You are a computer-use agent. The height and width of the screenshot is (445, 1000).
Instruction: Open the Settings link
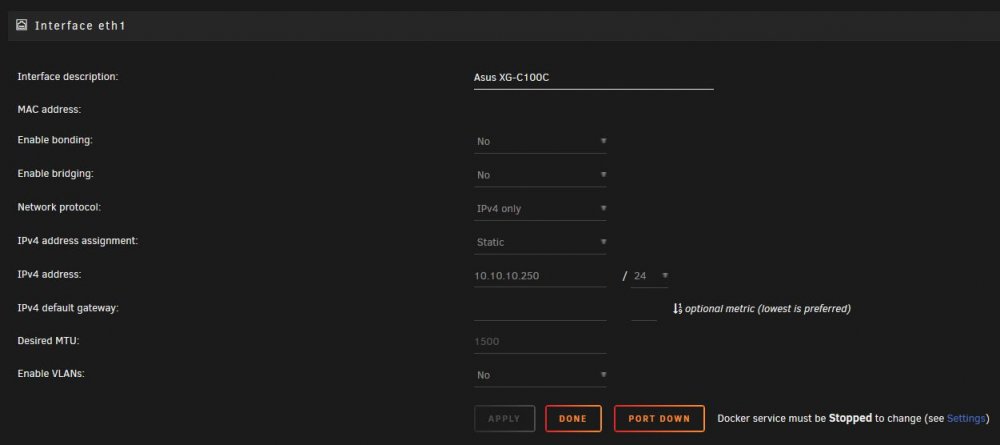click(966, 419)
